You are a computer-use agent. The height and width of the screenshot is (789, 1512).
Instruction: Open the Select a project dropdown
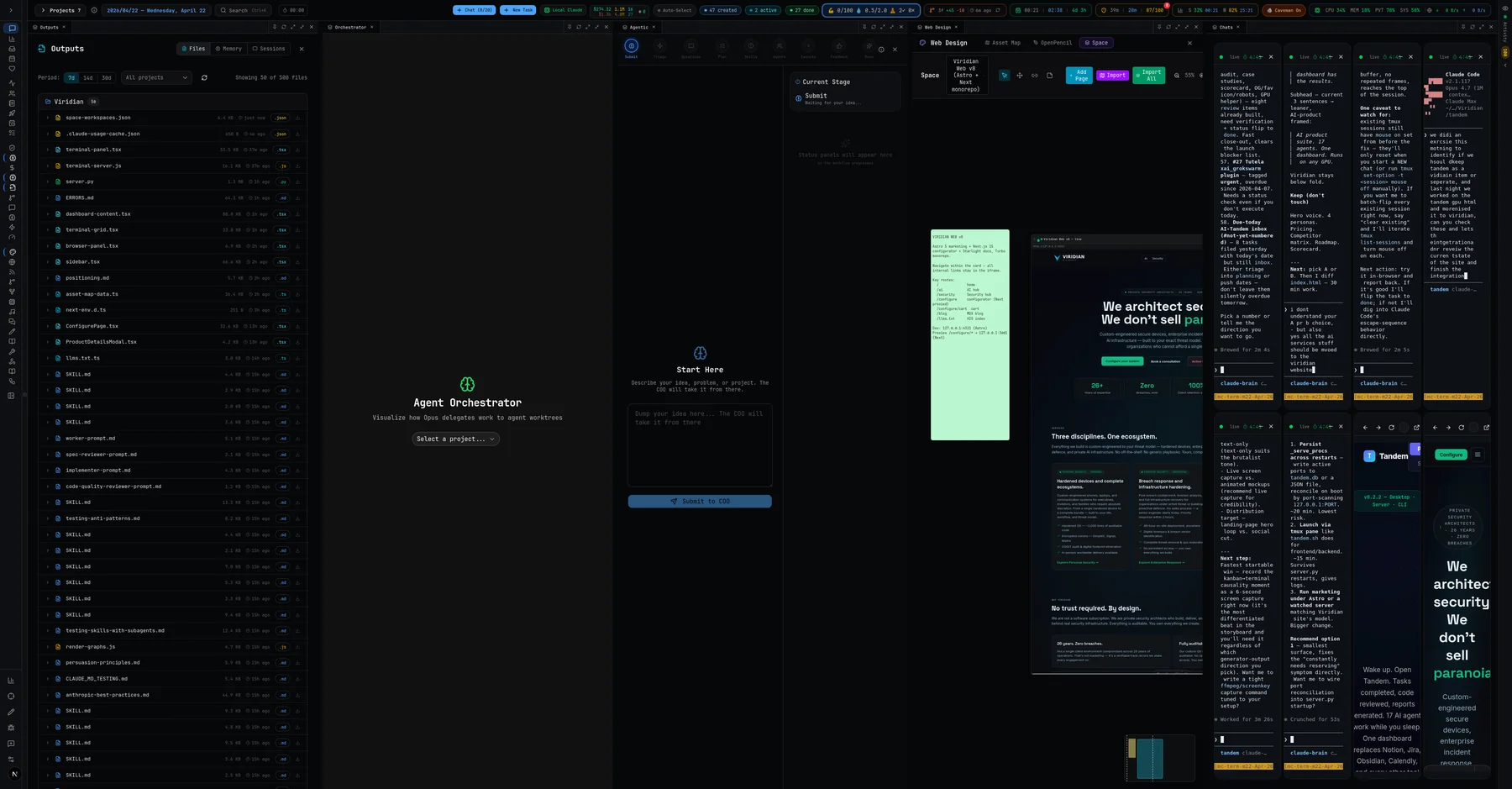pyautogui.click(x=456, y=439)
